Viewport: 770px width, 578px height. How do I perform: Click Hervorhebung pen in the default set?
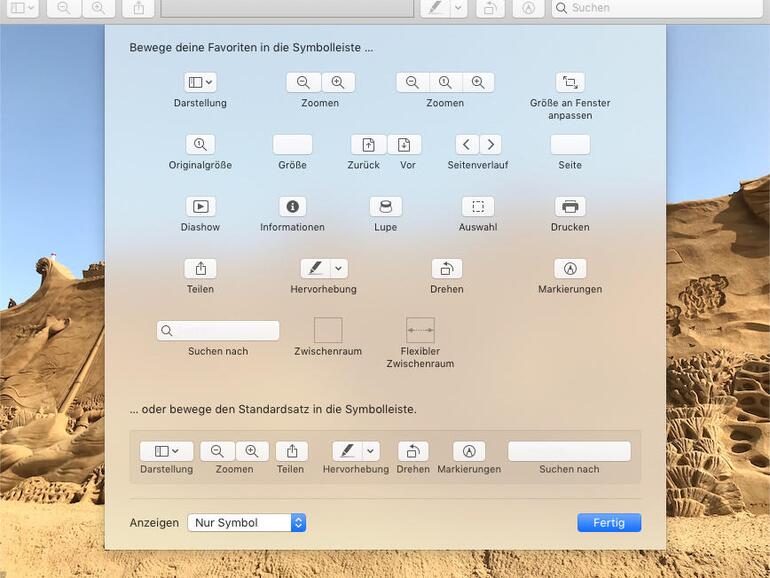click(347, 451)
